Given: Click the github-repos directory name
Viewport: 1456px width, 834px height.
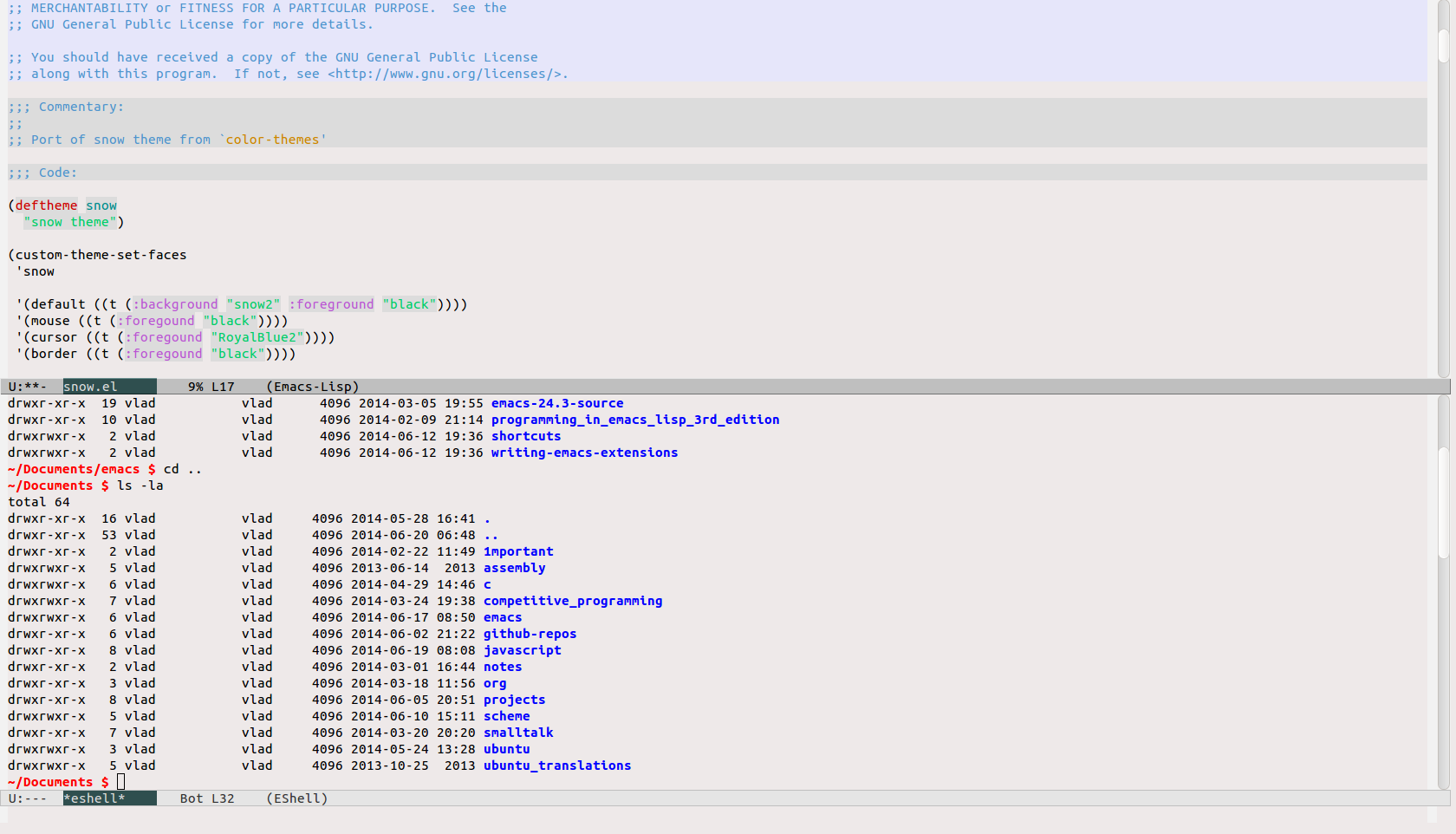Looking at the screenshot, I should (x=530, y=634).
